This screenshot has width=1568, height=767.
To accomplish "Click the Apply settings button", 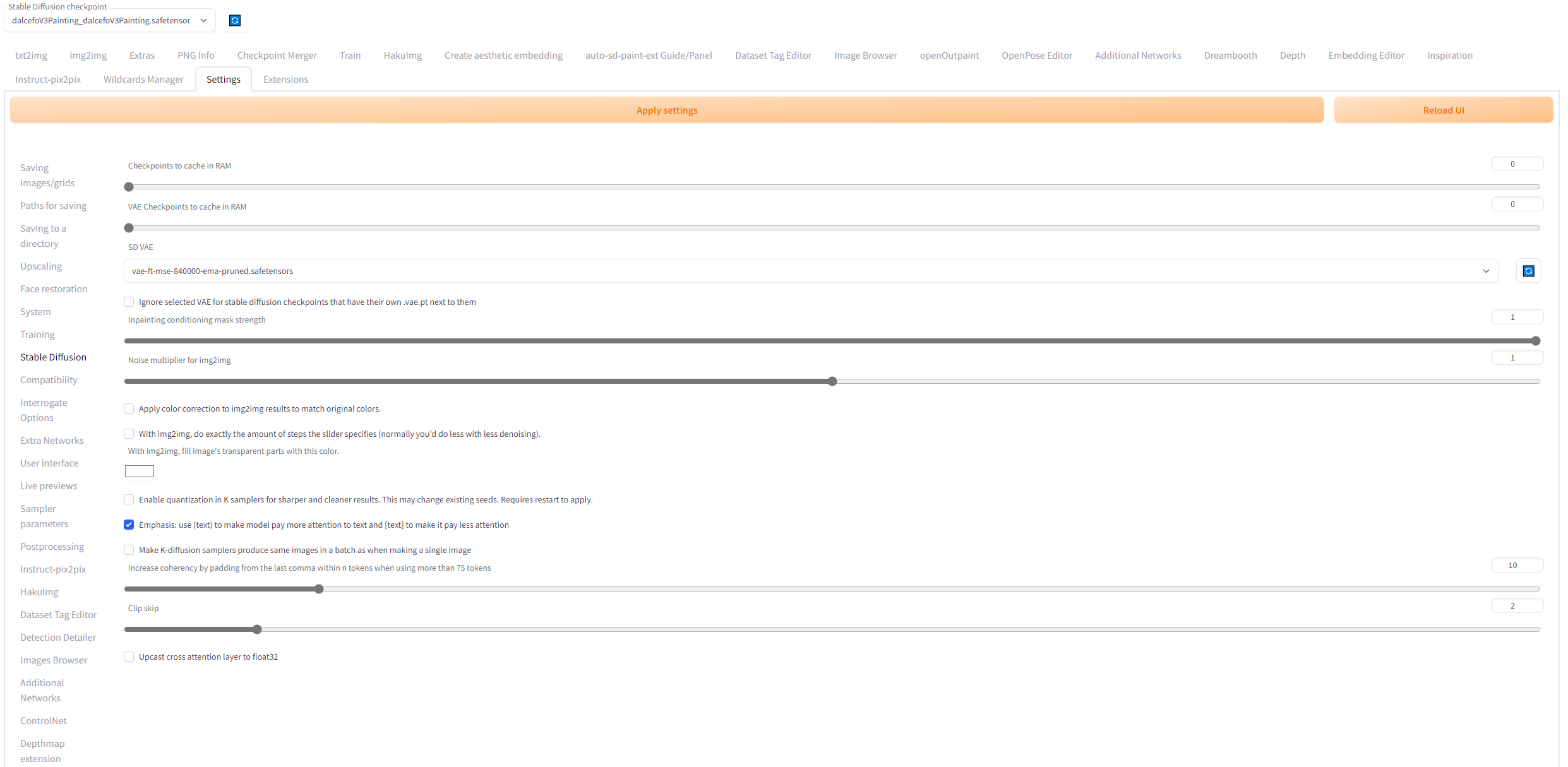I will (x=666, y=110).
